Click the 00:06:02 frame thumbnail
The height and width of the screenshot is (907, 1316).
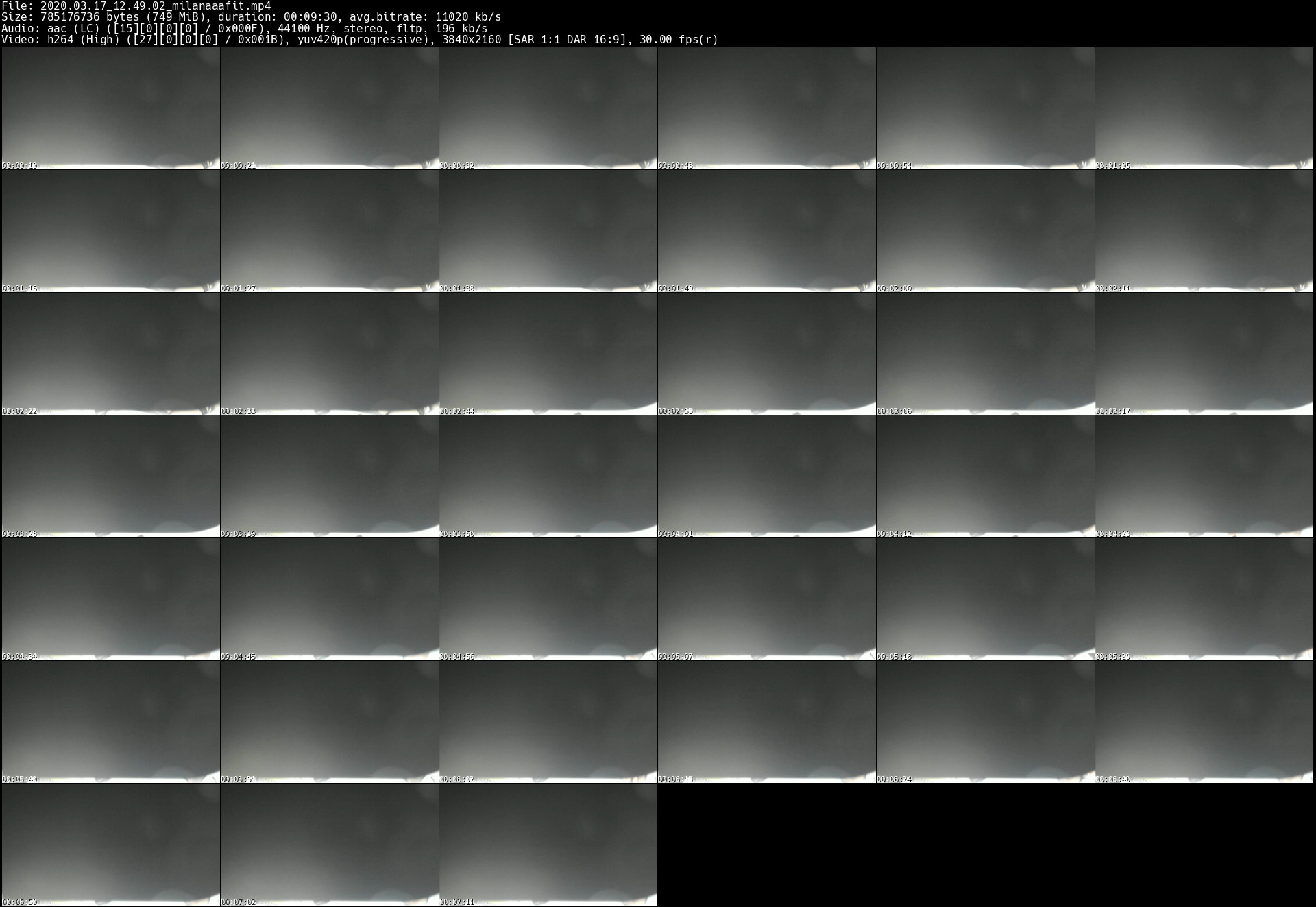click(x=548, y=722)
